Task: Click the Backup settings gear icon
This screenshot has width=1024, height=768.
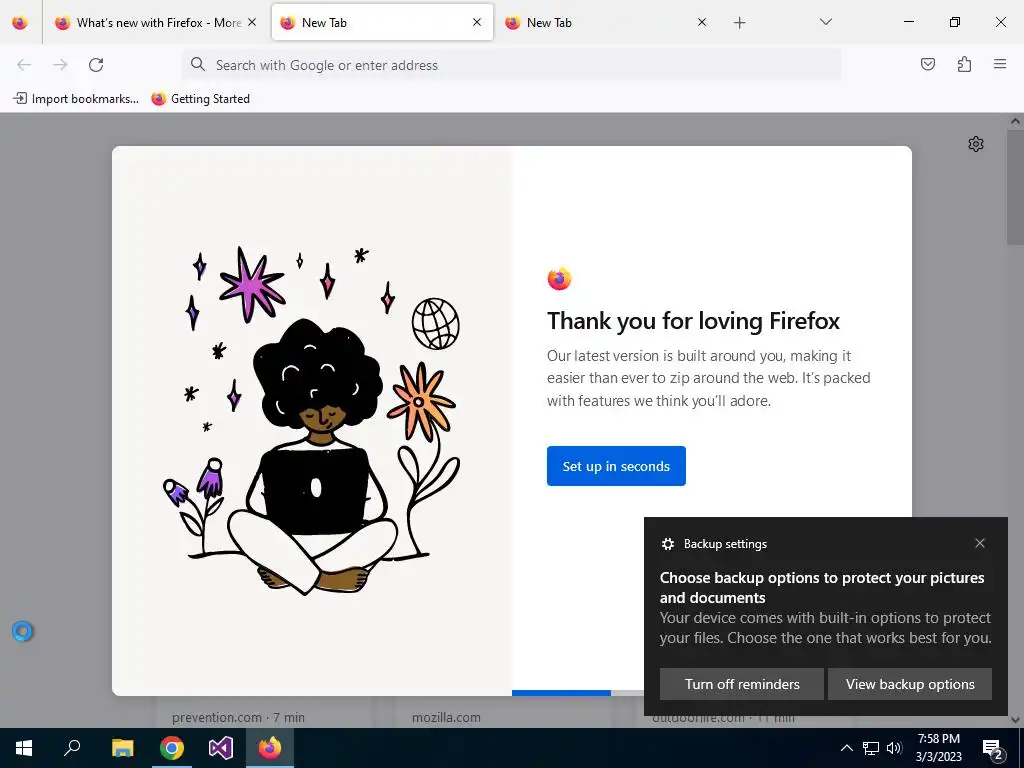Action: 667,544
